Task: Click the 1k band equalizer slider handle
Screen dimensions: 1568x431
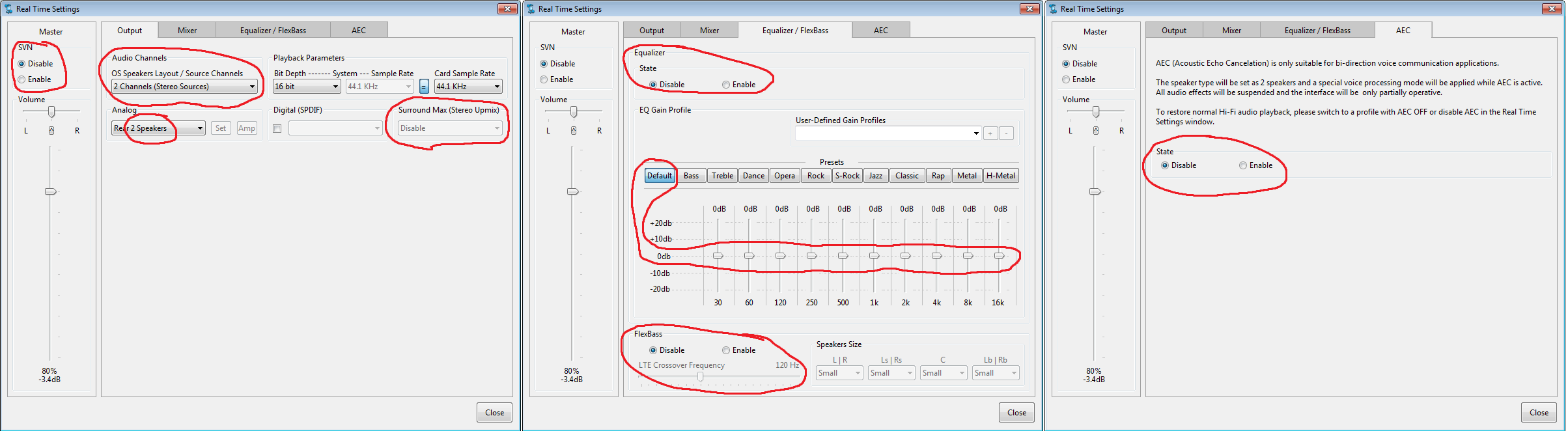Action: (874, 256)
